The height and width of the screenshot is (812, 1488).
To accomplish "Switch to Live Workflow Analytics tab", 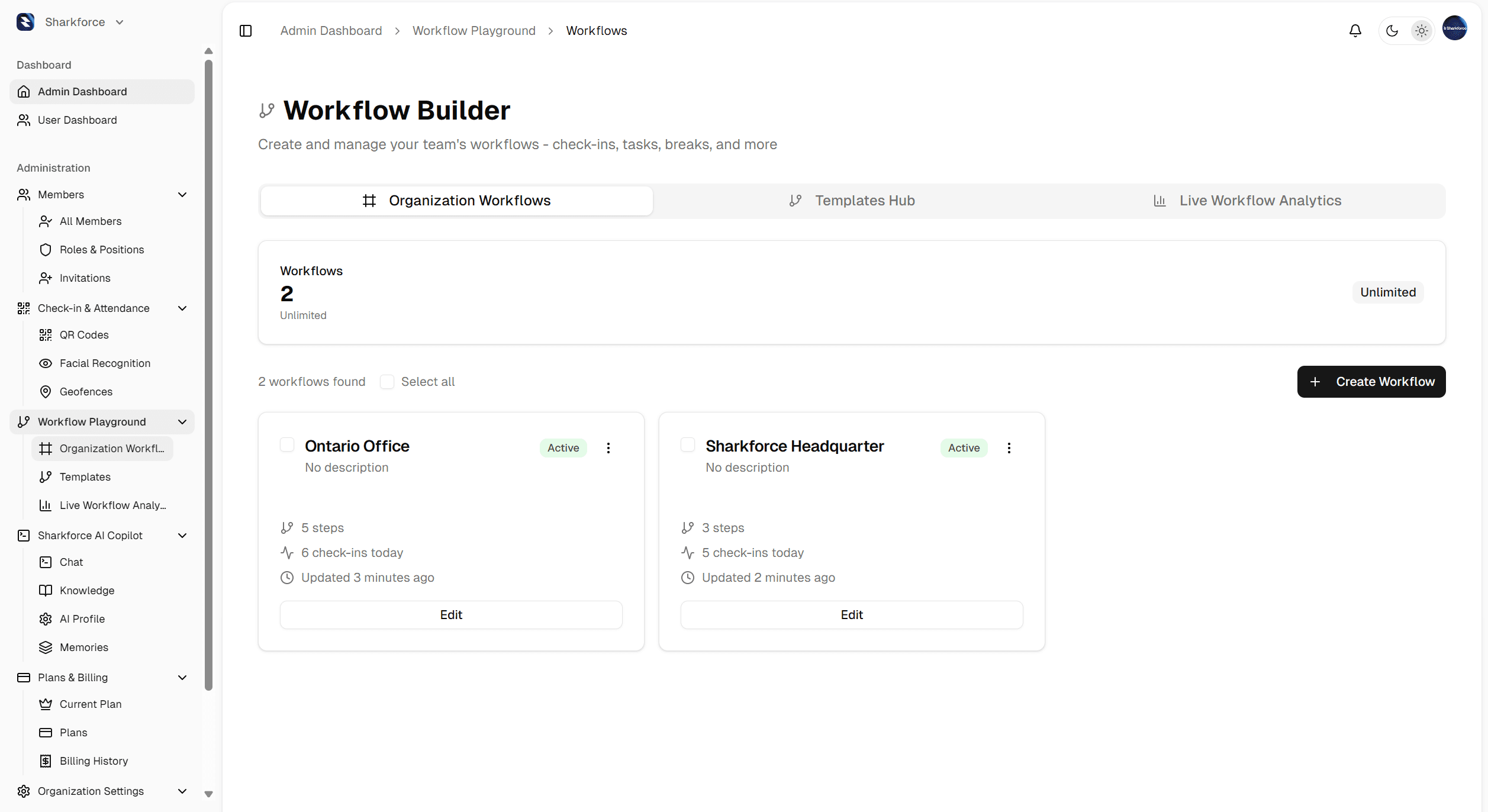I will pos(1247,201).
